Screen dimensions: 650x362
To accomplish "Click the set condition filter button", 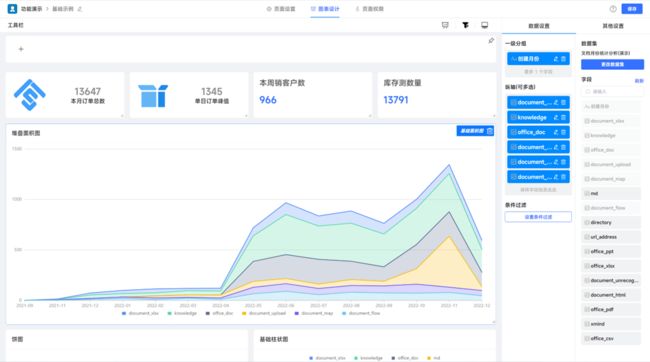I will [x=538, y=217].
